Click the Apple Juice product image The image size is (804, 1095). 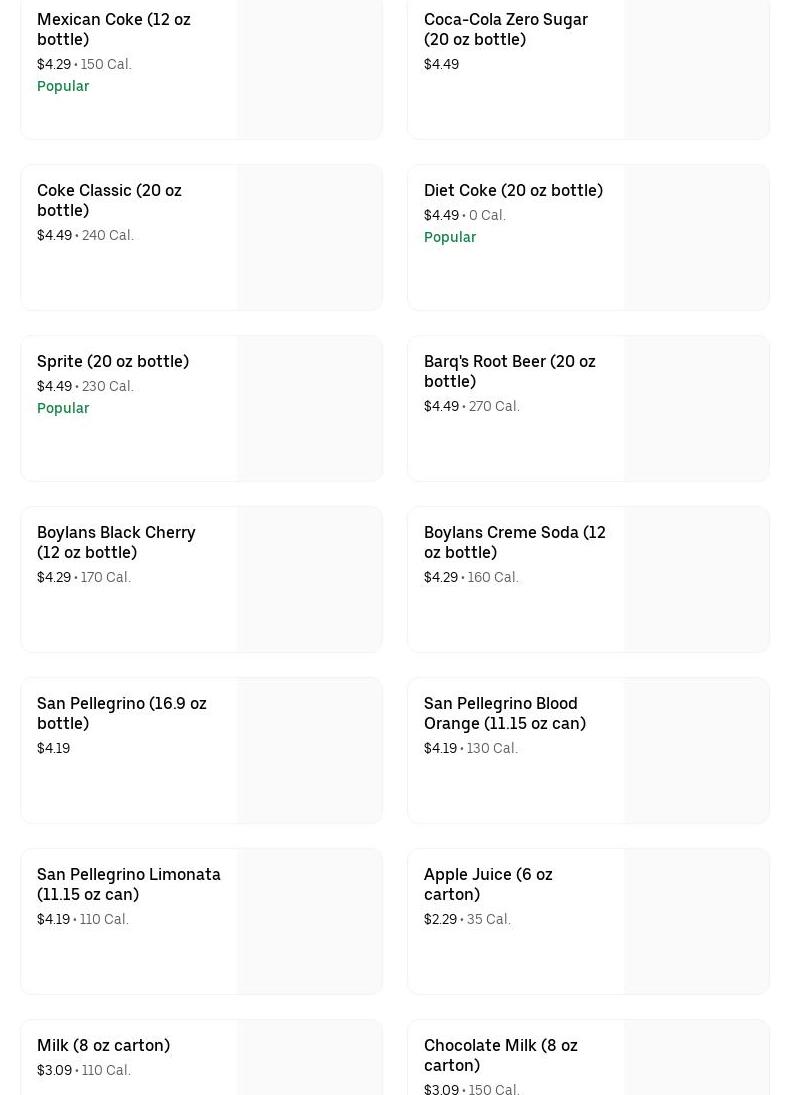(x=697, y=922)
